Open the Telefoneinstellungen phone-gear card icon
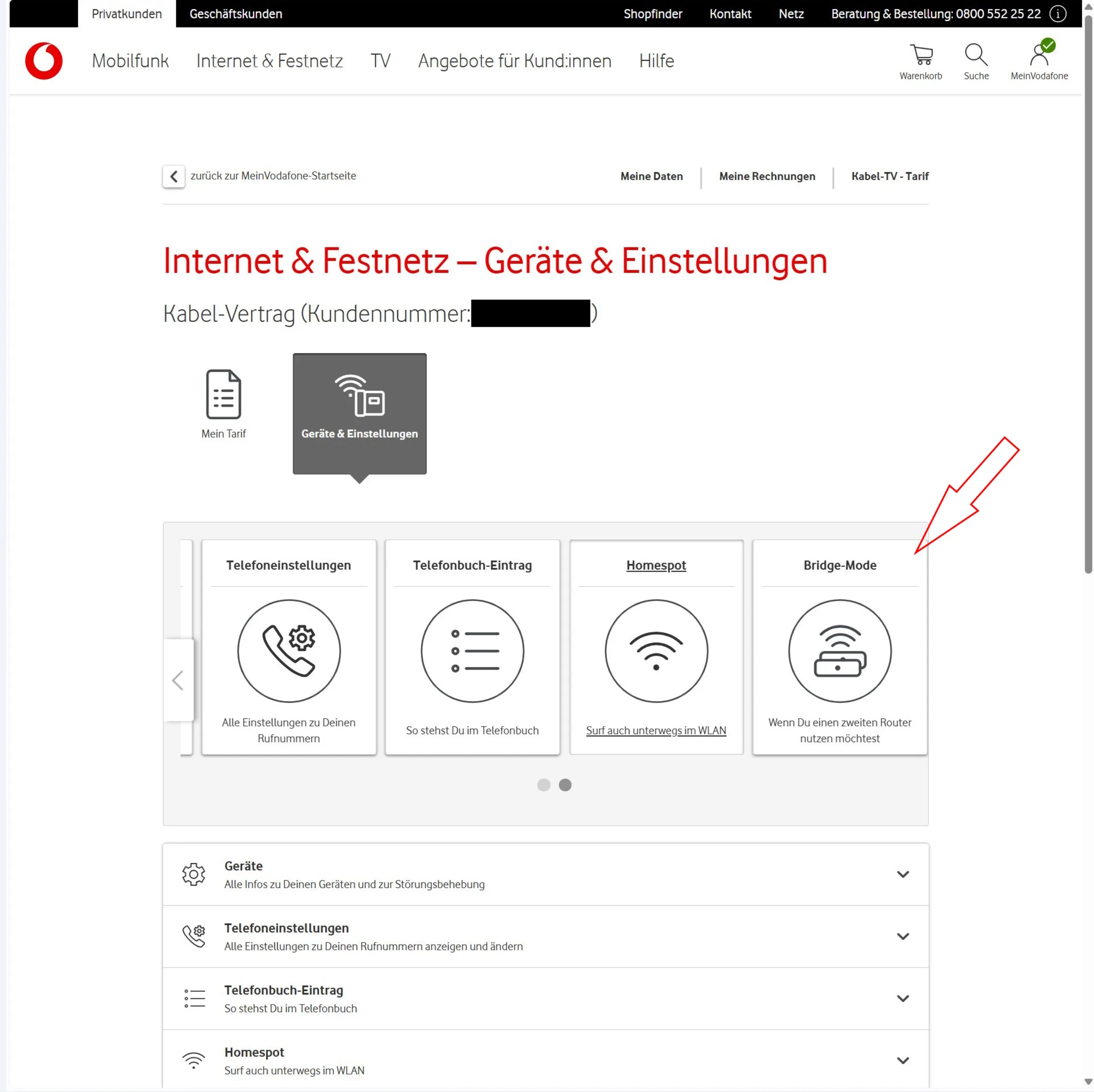Viewport: 1094px width, 1092px height. 289,650
